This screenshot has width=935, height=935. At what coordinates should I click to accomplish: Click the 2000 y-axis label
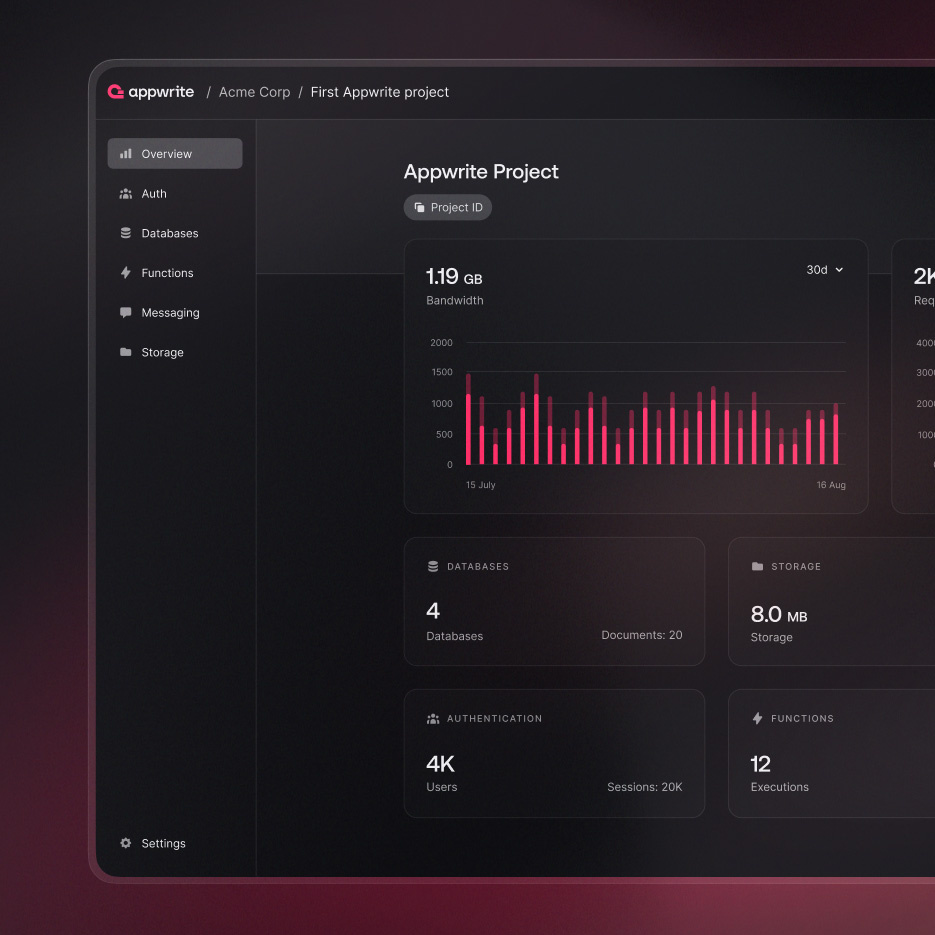(442, 343)
